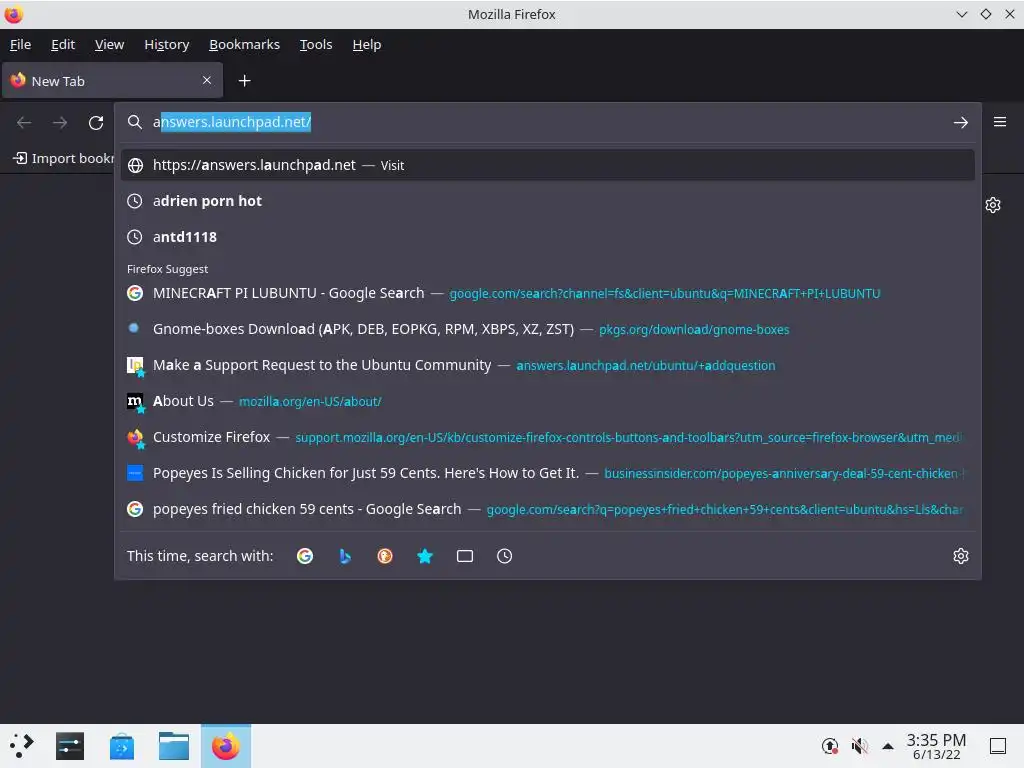Click inside the address bar text field

549,122
